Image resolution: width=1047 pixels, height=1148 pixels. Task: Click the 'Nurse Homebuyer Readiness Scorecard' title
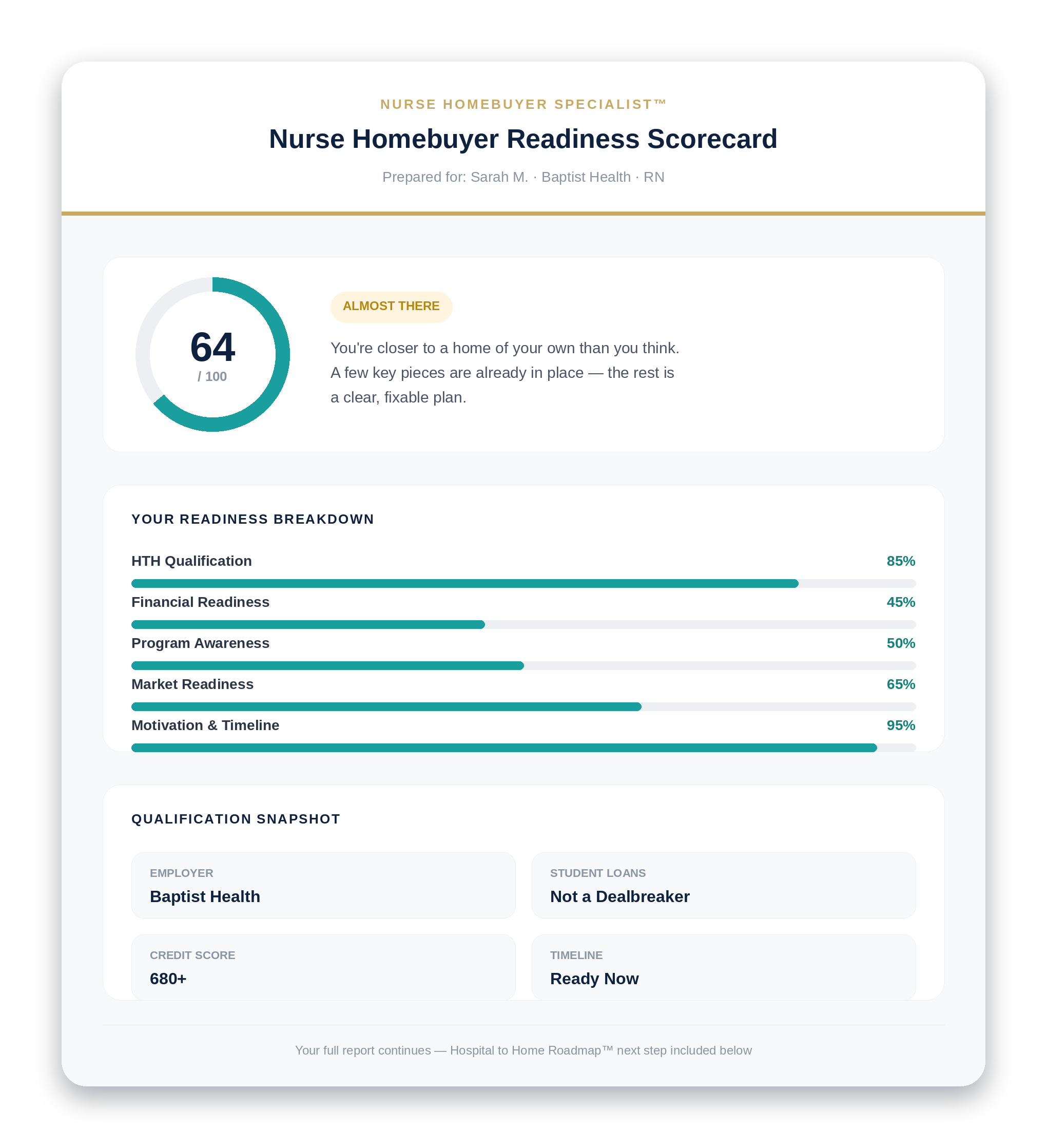click(x=523, y=139)
